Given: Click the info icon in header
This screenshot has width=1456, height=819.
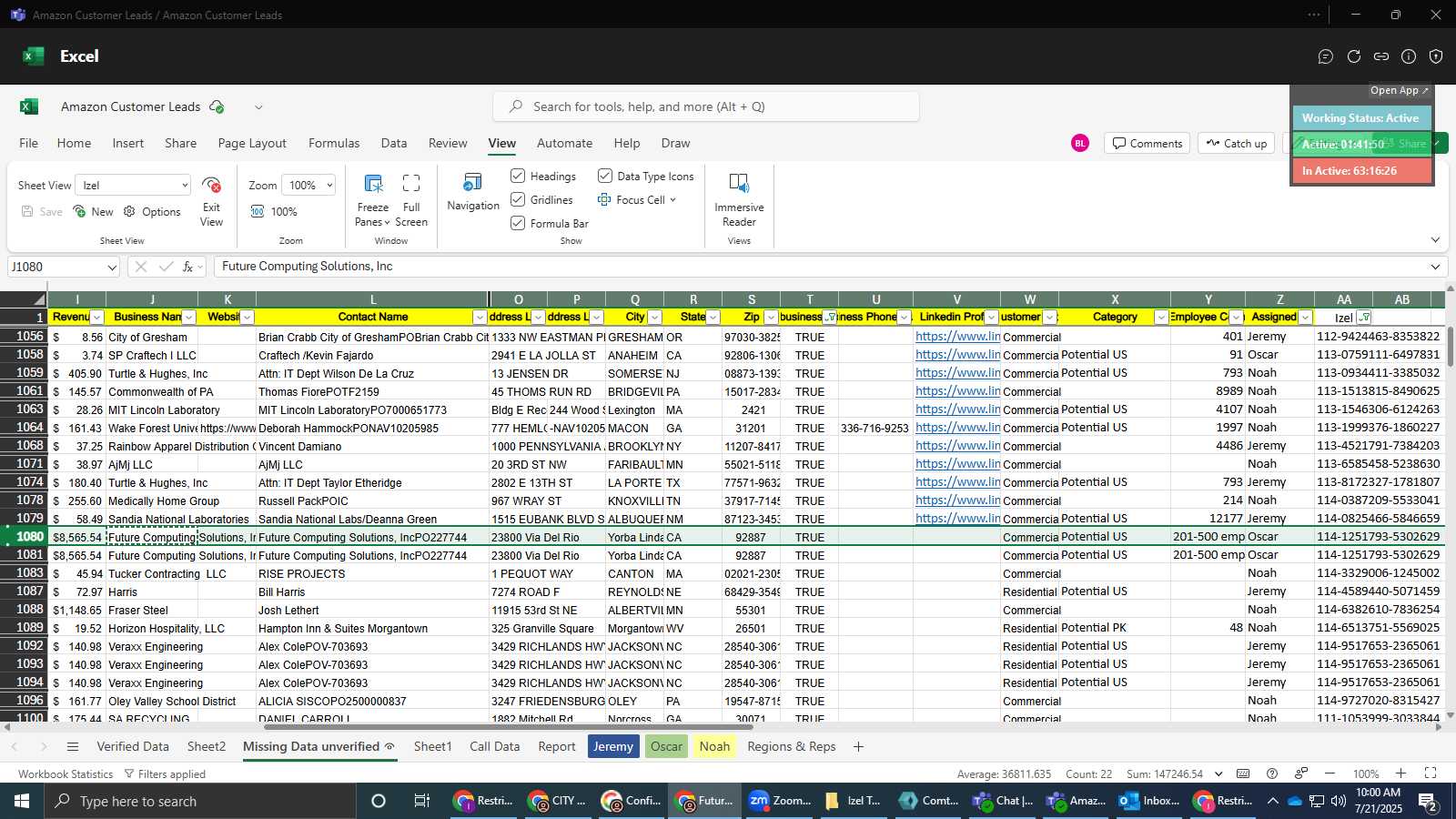Looking at the screenshot, I should [1409, 56].
